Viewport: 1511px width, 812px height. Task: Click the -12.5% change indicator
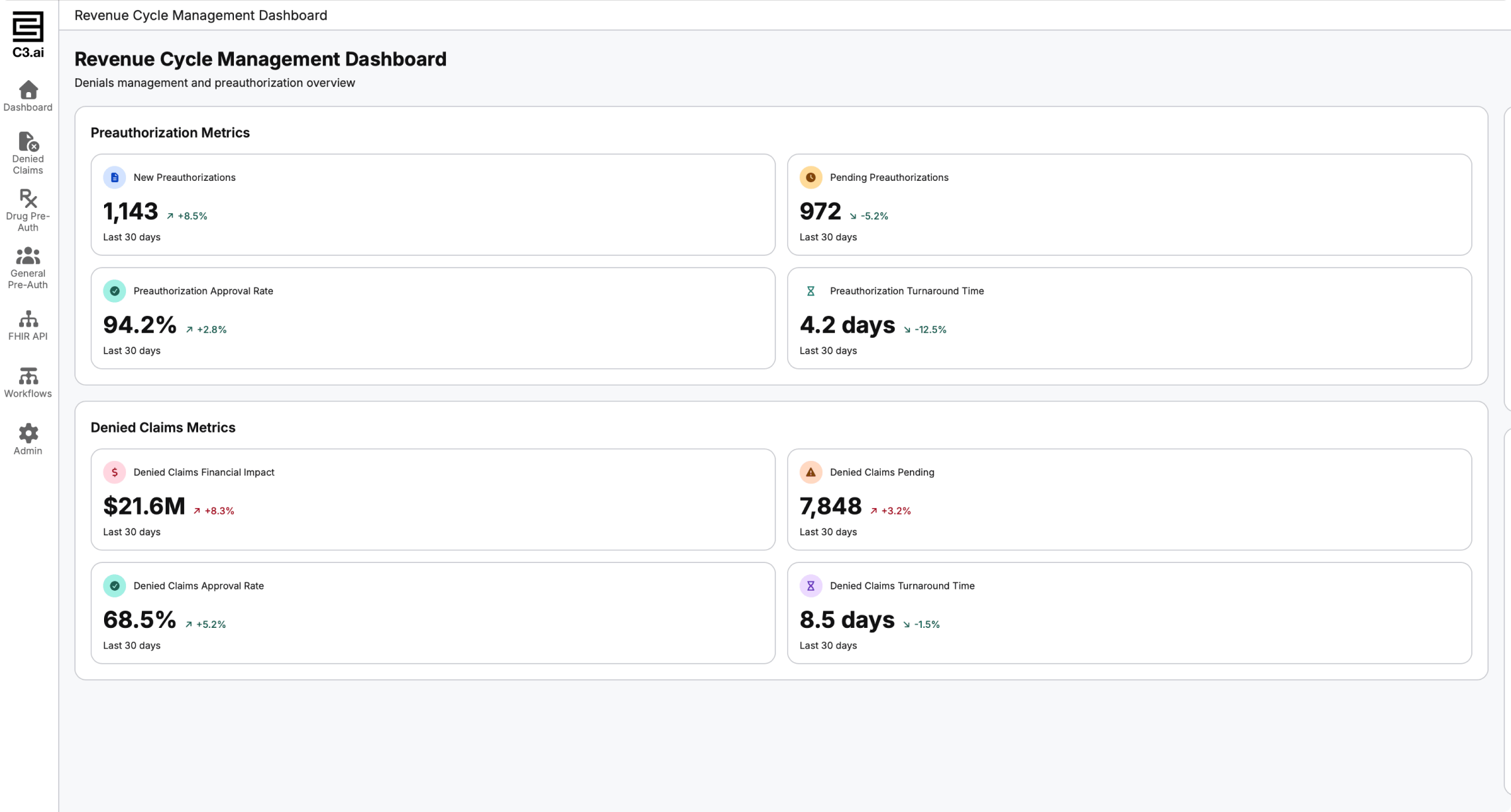tap(930, 329)
